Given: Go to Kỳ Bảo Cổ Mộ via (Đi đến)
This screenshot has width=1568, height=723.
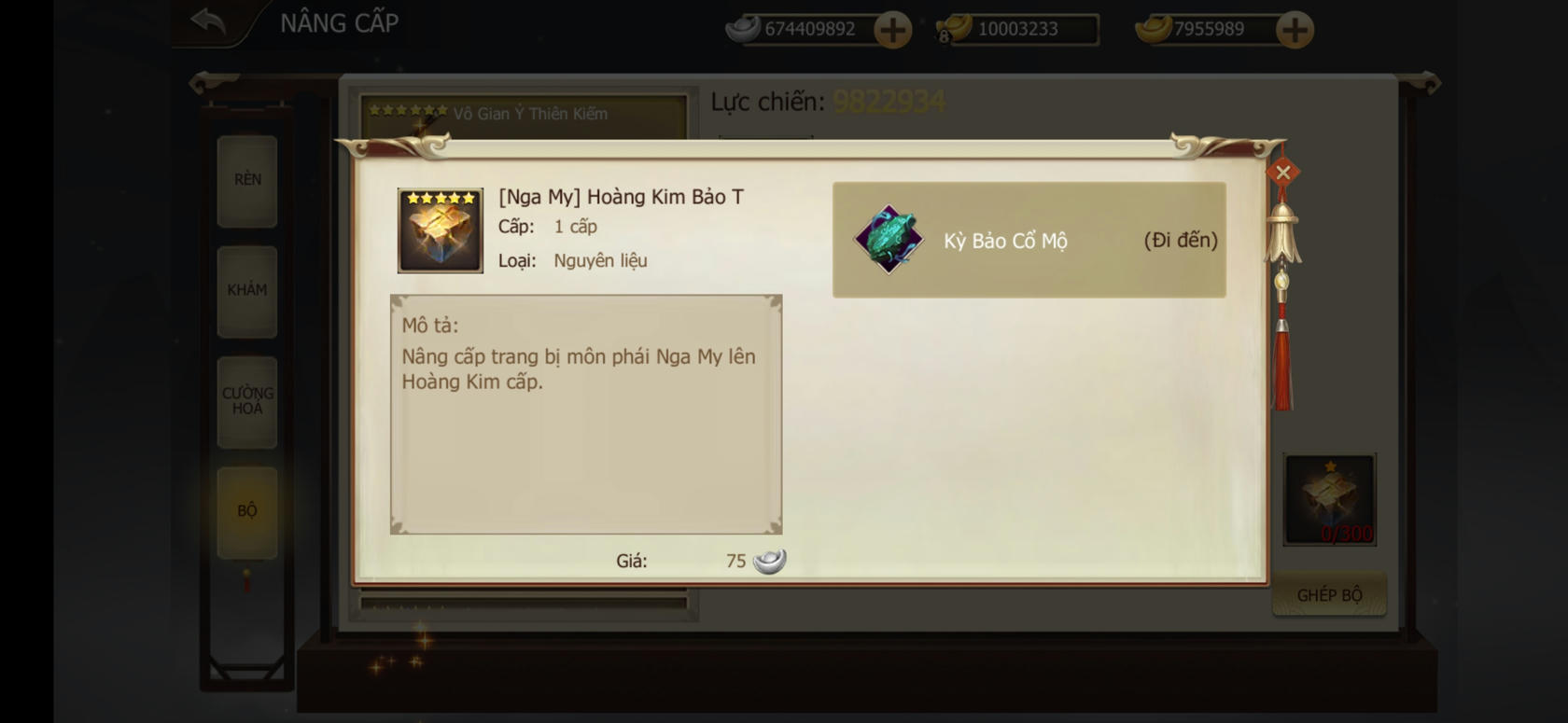Looking at the screenshot, I should point(1181,240).
